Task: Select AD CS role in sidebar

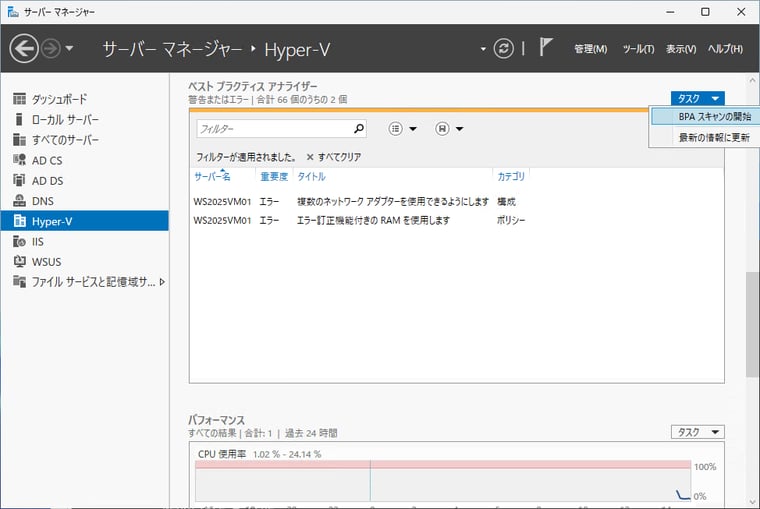Action: (x=85, y=160)
